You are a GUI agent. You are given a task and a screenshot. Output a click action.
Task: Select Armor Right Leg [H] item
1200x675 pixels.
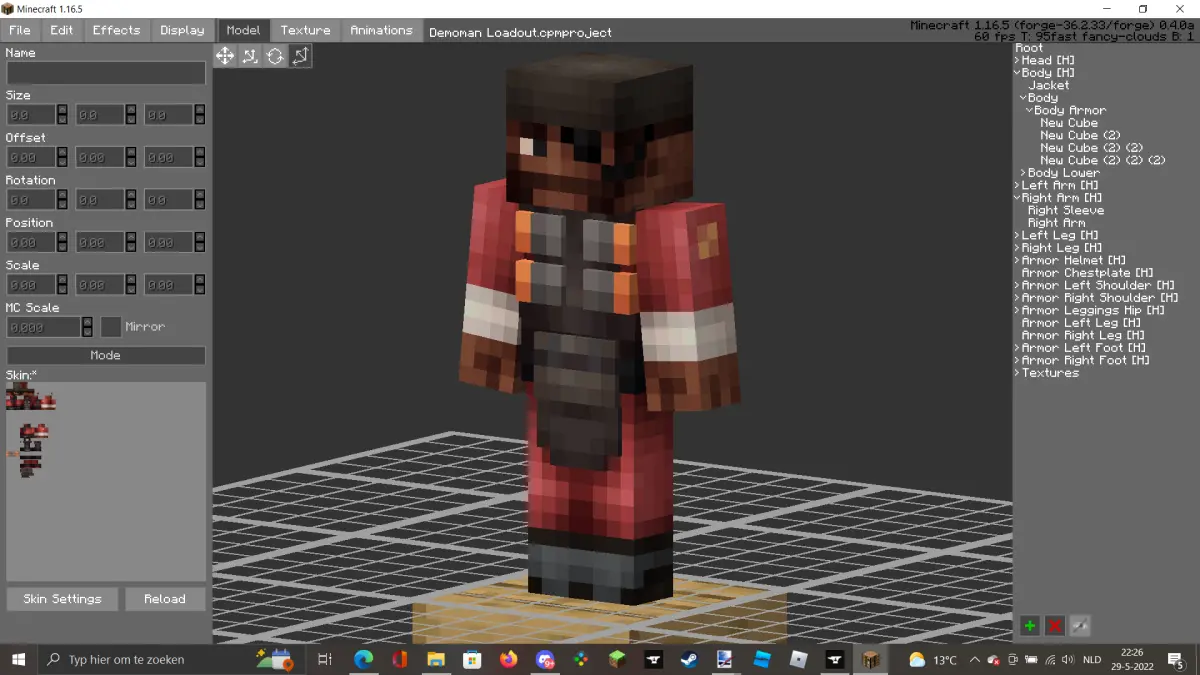point(1084,335)
